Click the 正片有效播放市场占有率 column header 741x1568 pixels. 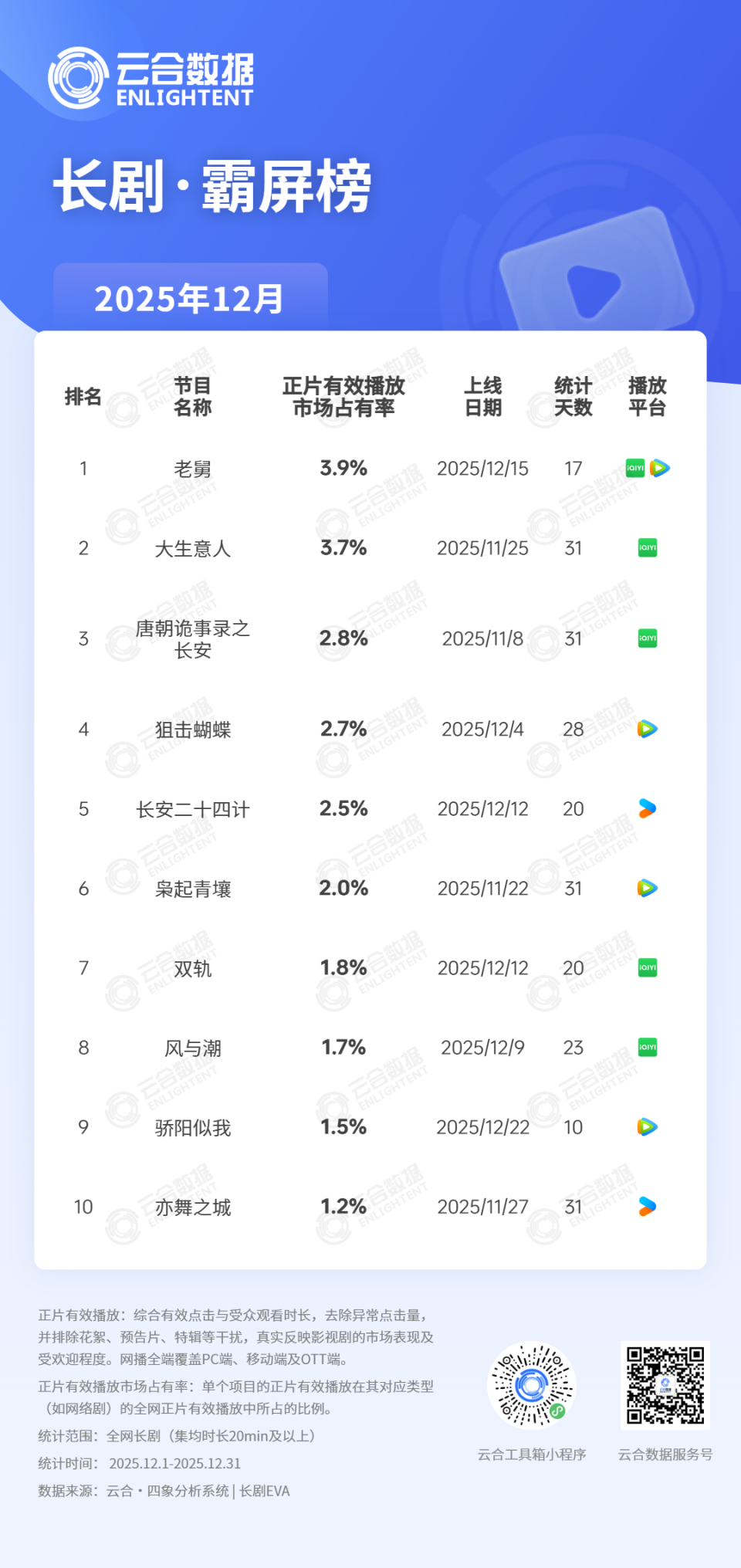coord(343,396)
